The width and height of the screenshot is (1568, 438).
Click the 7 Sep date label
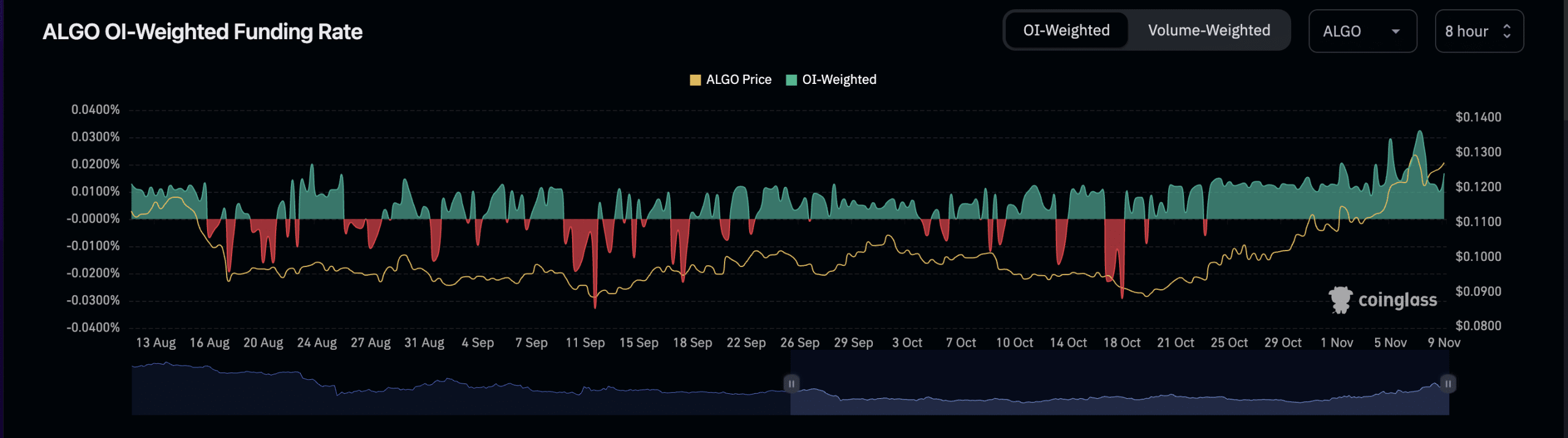[x=532, y=343]
